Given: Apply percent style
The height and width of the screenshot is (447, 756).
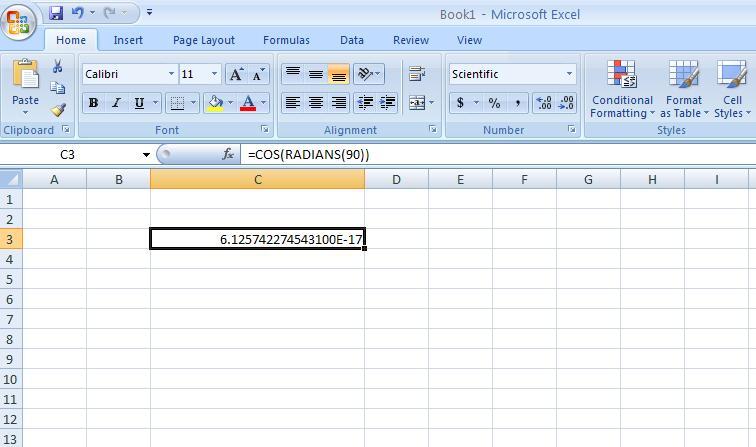Looking at the screenshot, I should click(494, 103).
